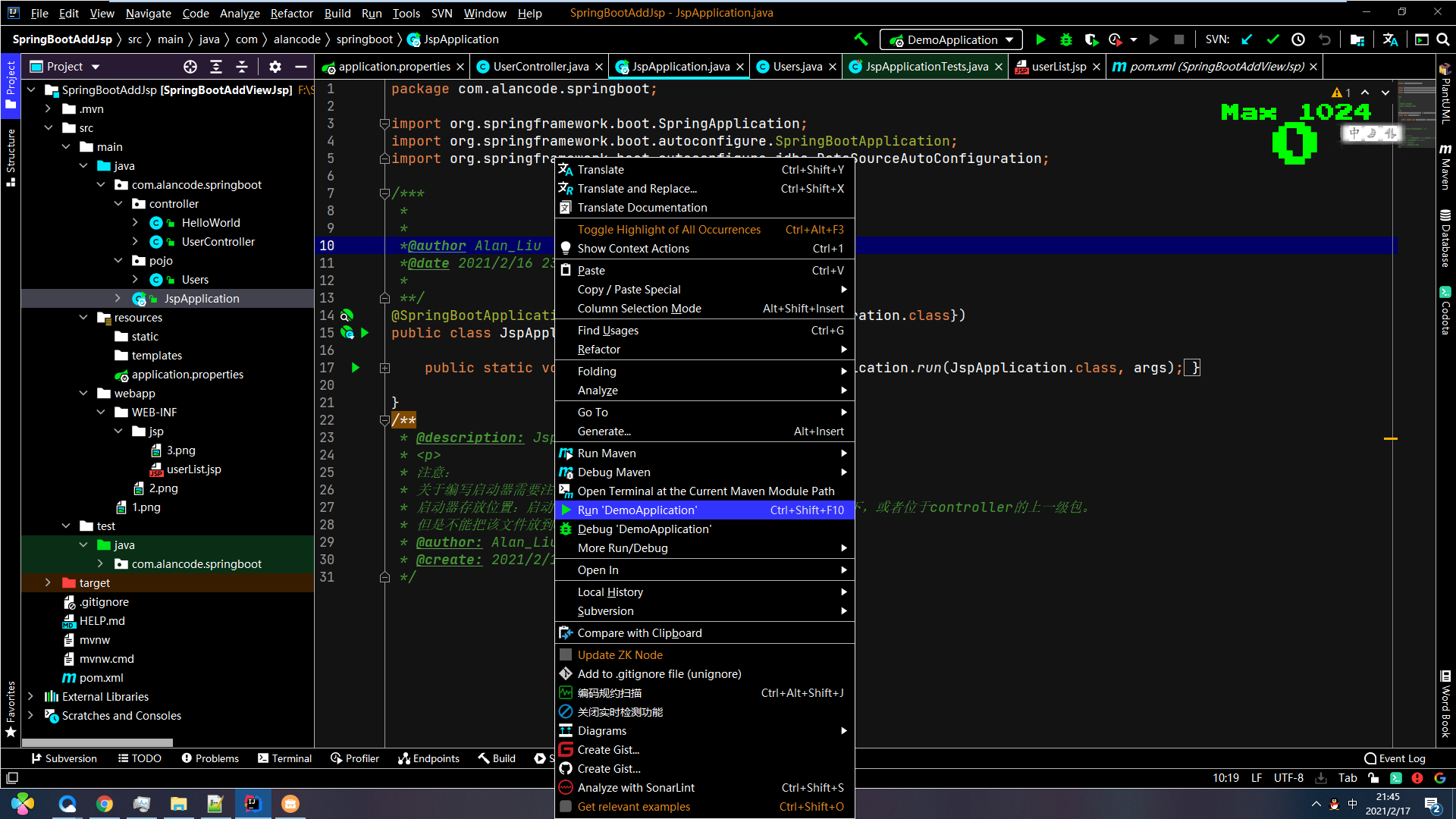Toggle read-only lock icon in status bar
This screenshot has height=819, width=1456.
click(x=1373, y=778)
